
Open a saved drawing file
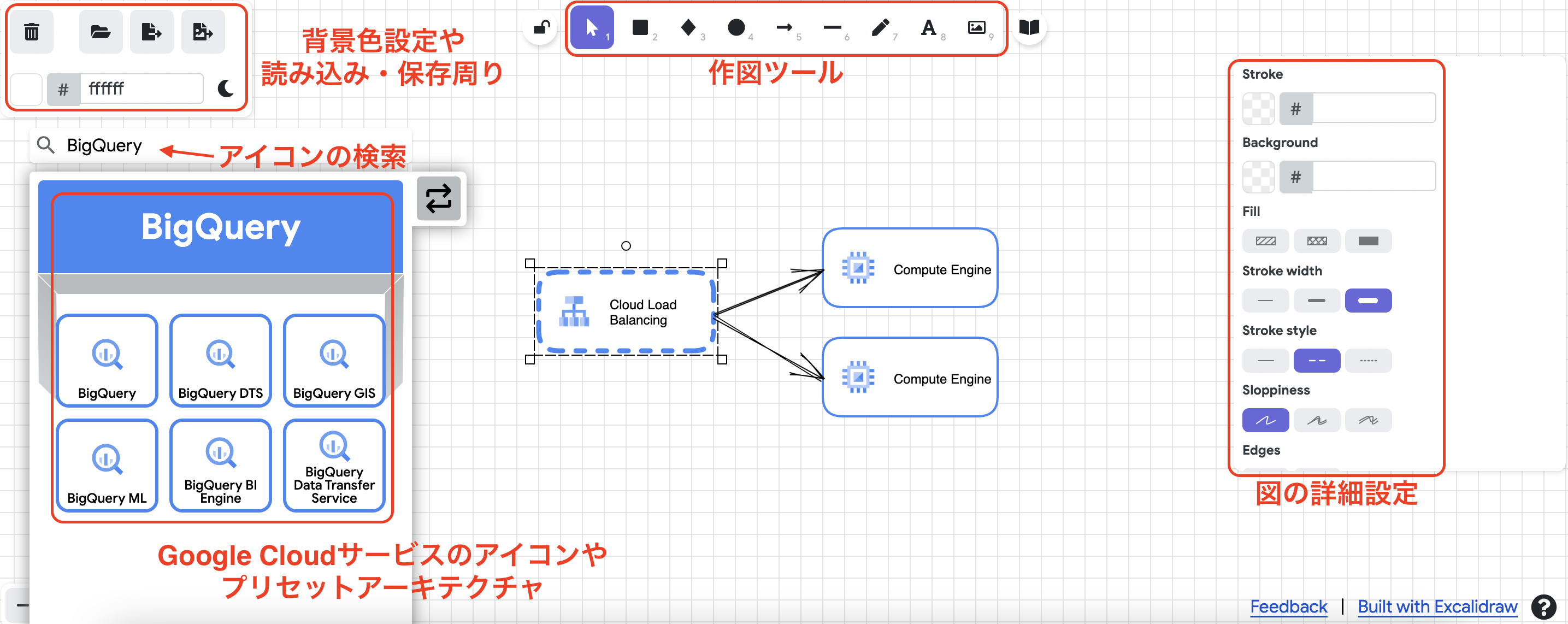click(100, 31)
